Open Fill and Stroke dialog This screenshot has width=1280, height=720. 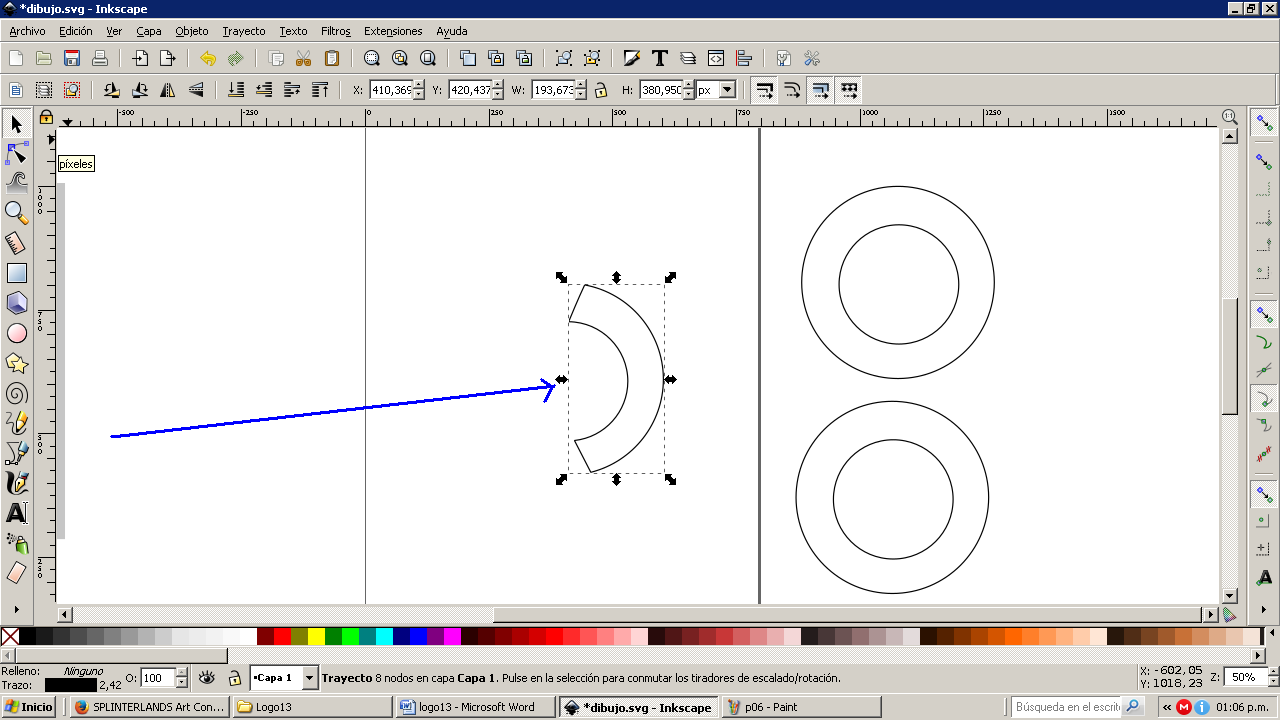(632, 58)
